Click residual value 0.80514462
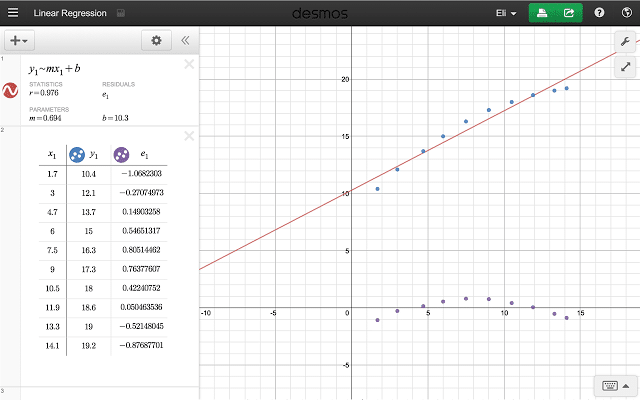640x400 pixels. click(141, 250)
